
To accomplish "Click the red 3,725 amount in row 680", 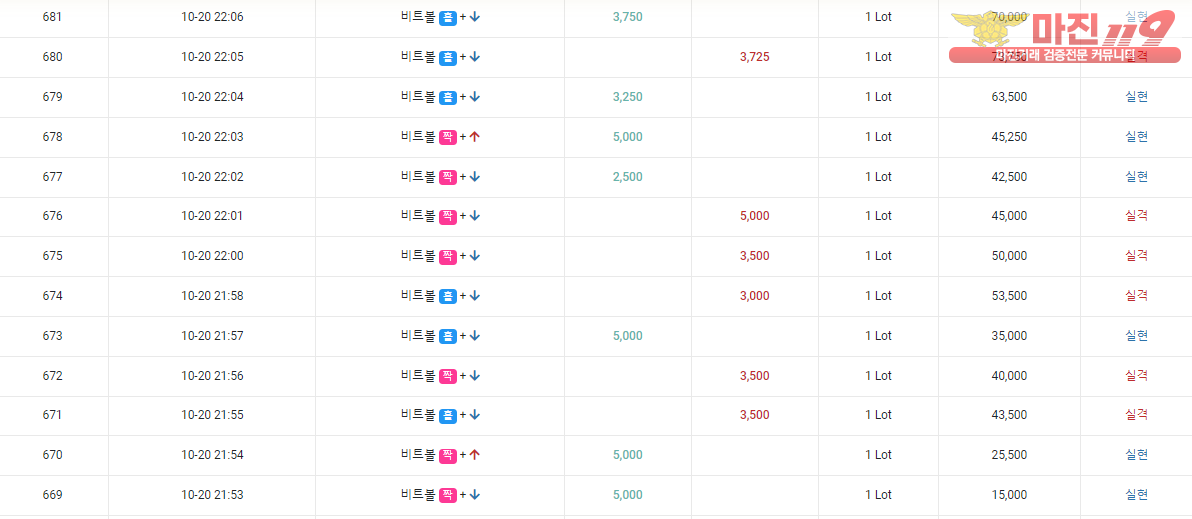I will pyautogui.click(x=754, y=57).
